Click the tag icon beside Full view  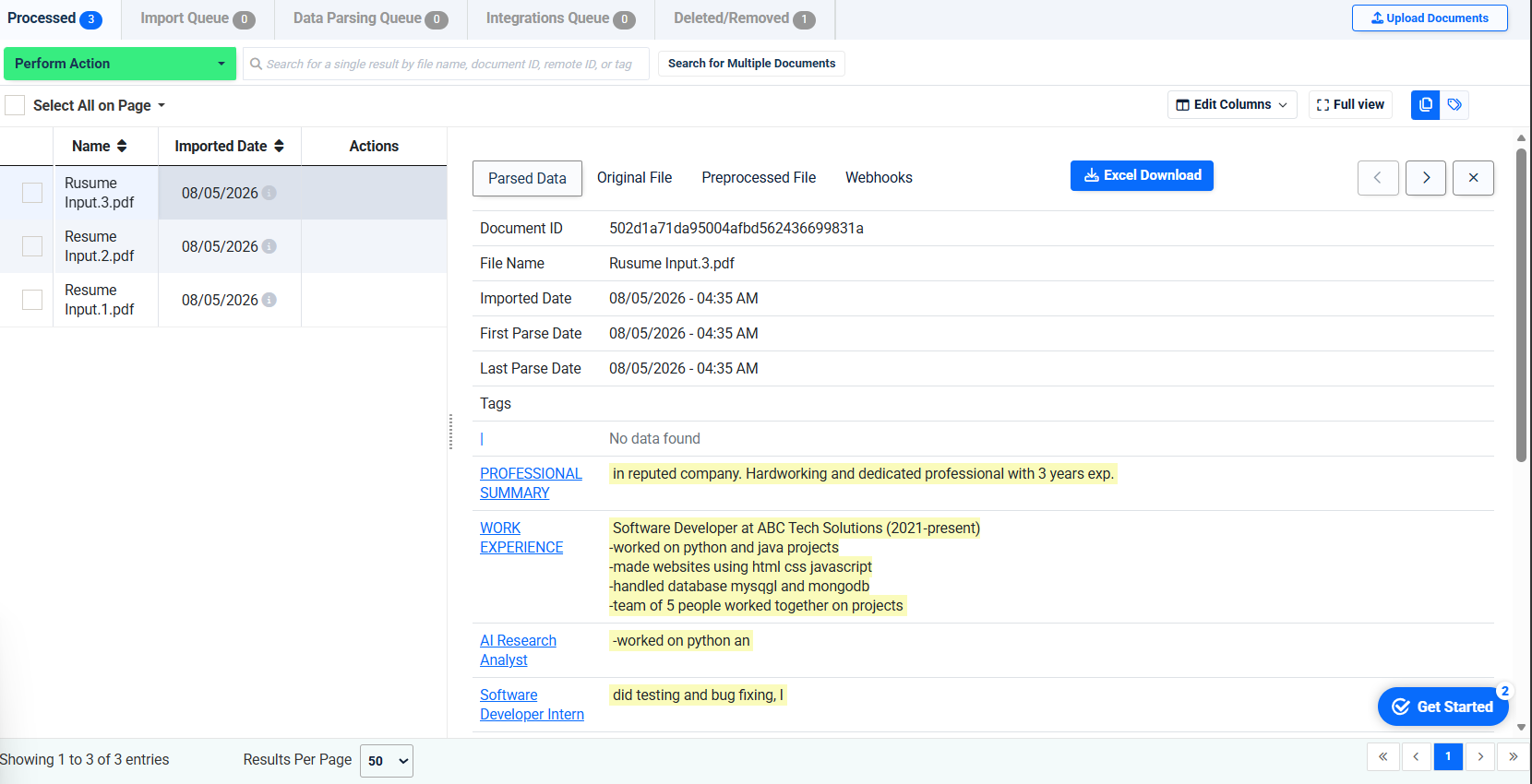pyautogui.click(x=1454, y=104)
